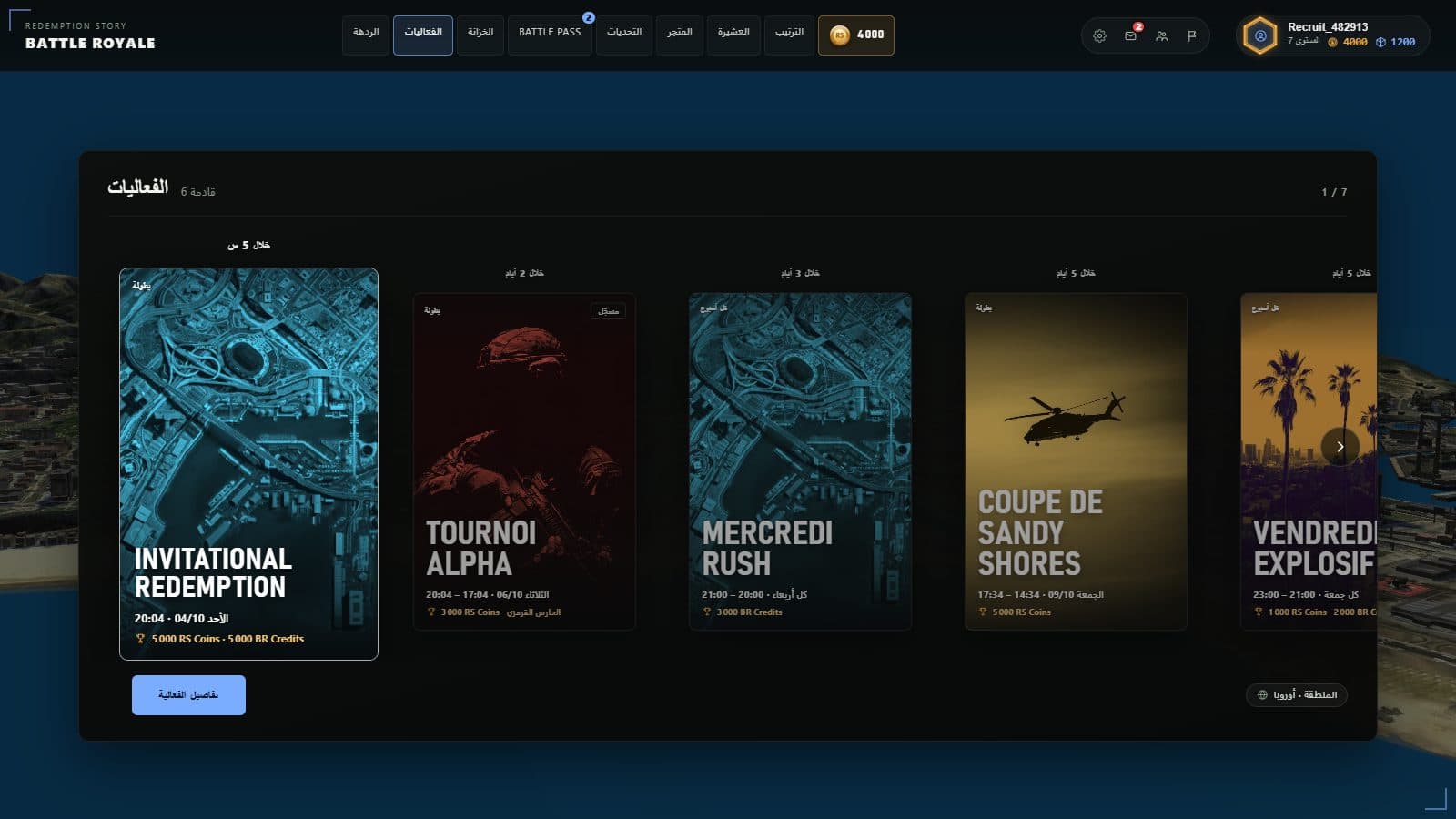
Task: Click the globe icon in region selector
Action: point(1262,695)
